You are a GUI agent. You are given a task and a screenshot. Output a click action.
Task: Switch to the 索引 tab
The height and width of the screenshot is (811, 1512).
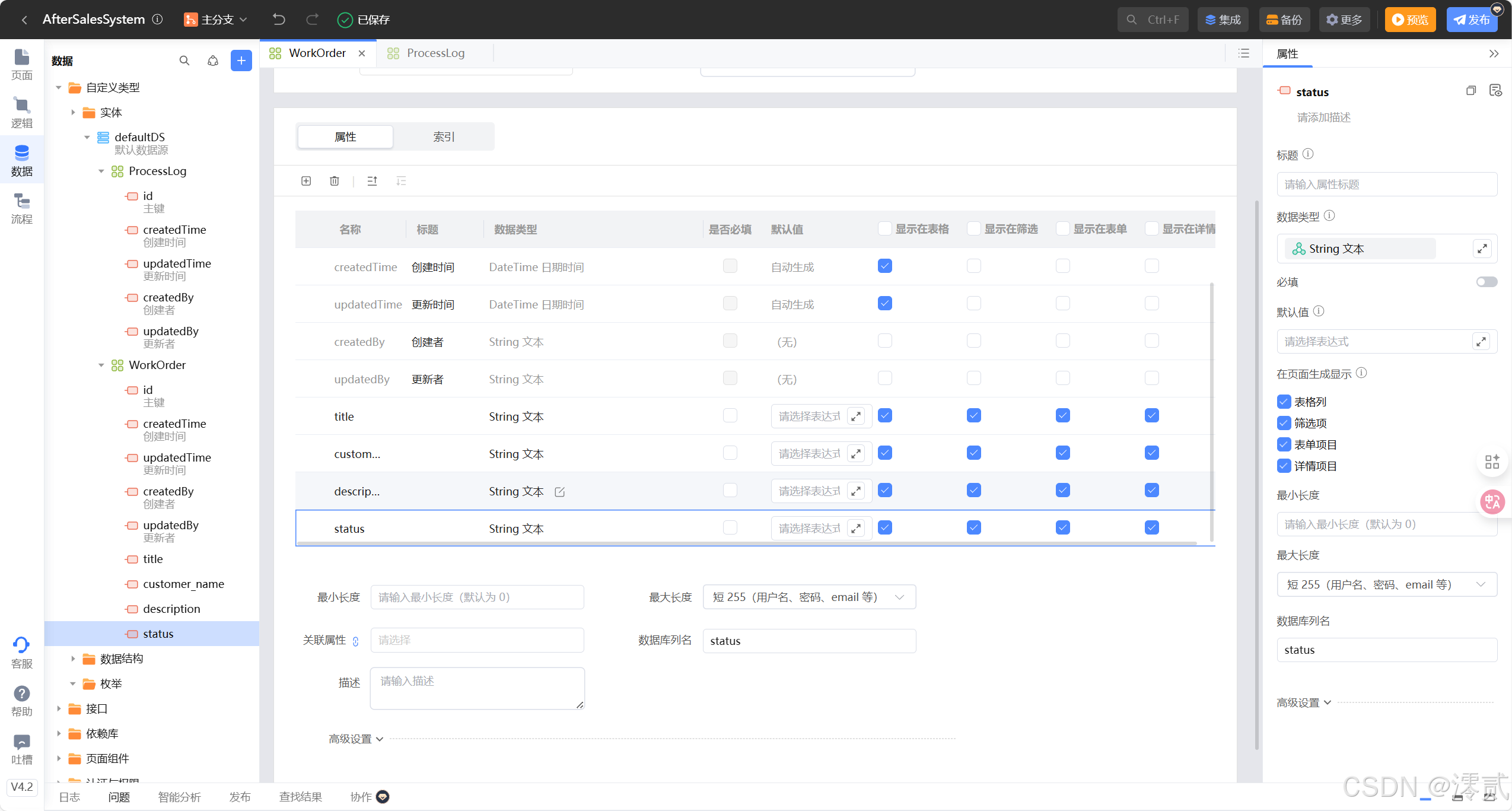[x=443, y=137]
